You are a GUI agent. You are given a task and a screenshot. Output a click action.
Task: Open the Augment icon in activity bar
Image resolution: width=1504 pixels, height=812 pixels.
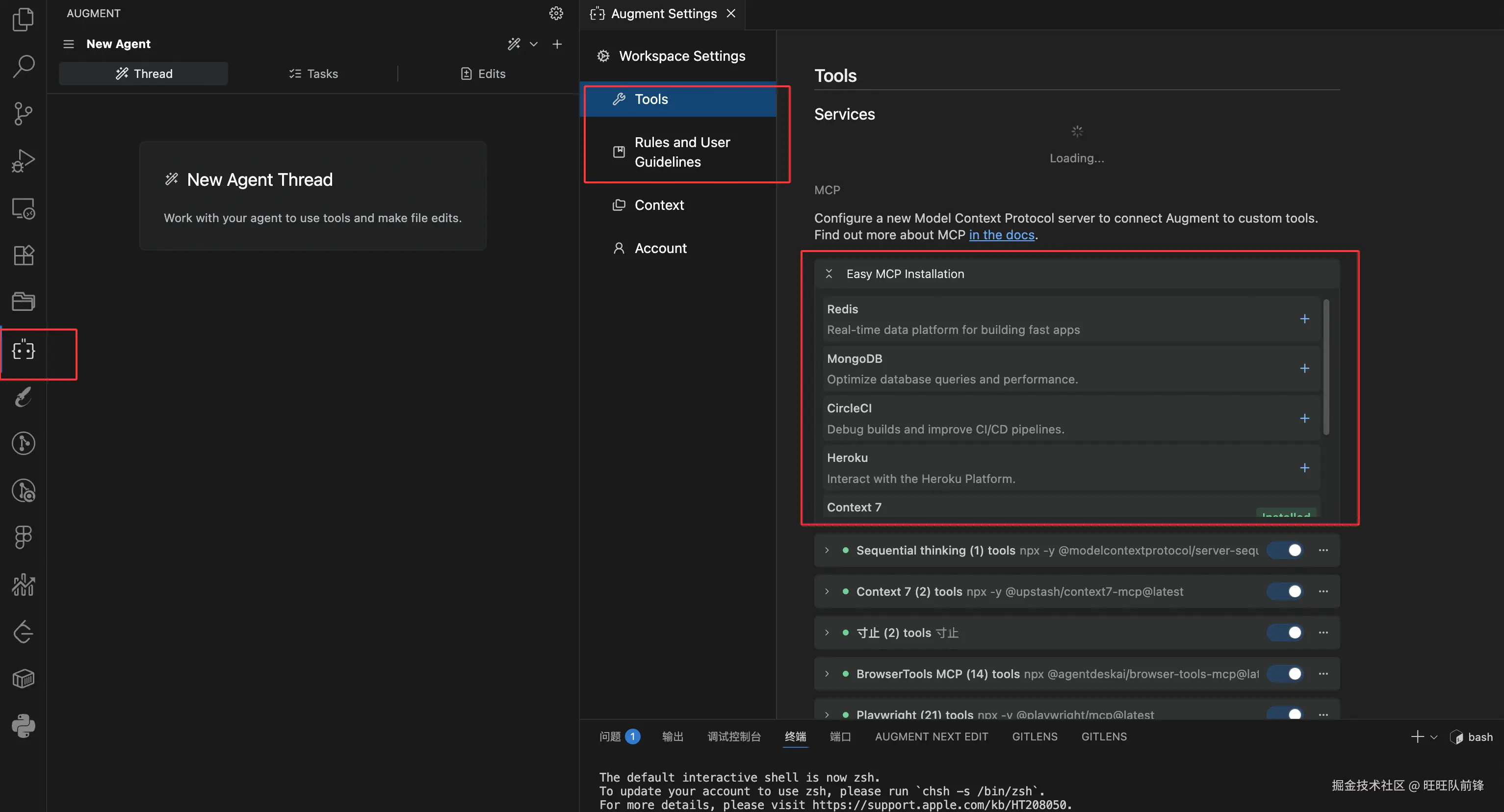24,350
